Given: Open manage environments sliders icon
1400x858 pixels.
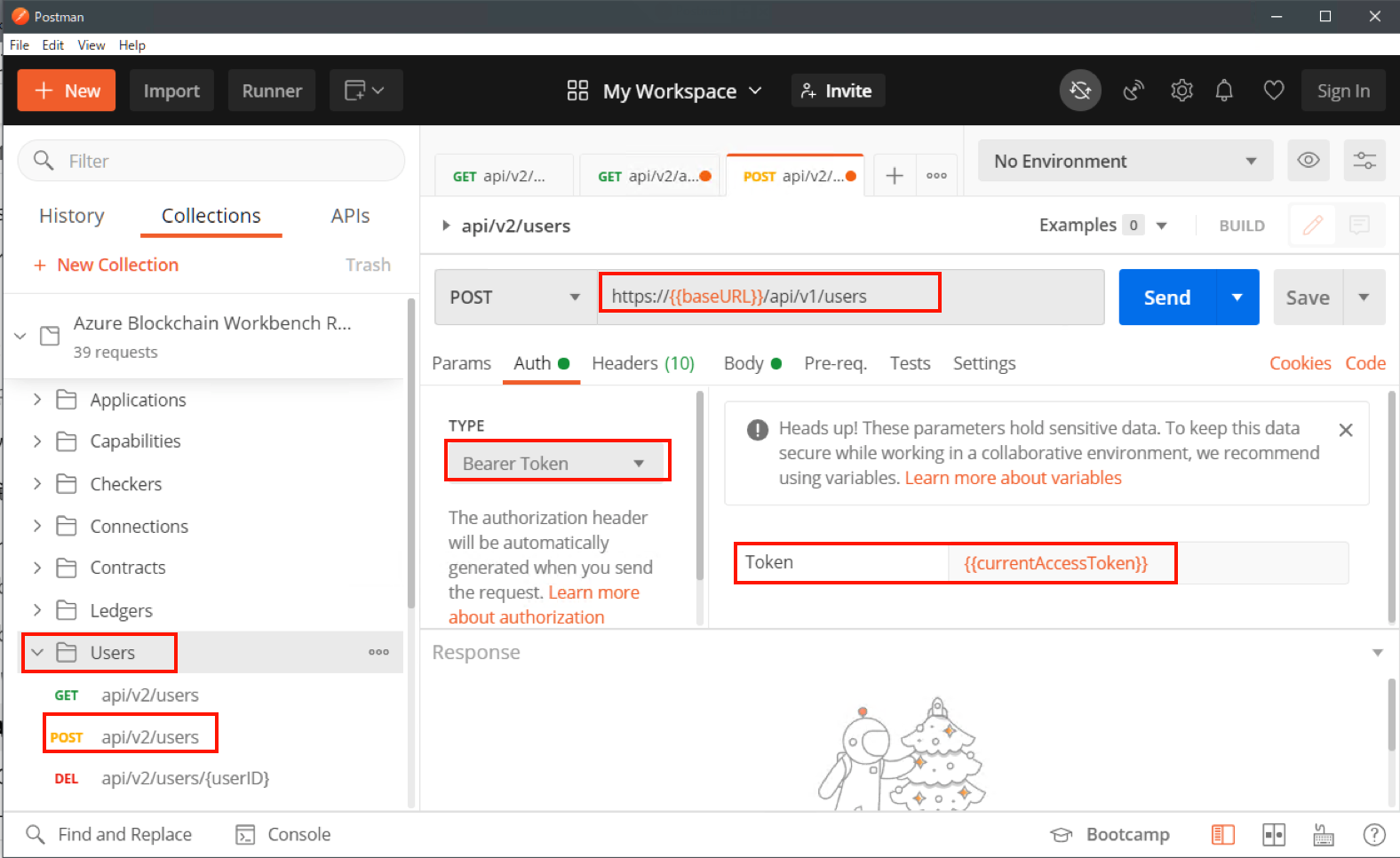Looking at the screenshot, I should coord(1364,161).
